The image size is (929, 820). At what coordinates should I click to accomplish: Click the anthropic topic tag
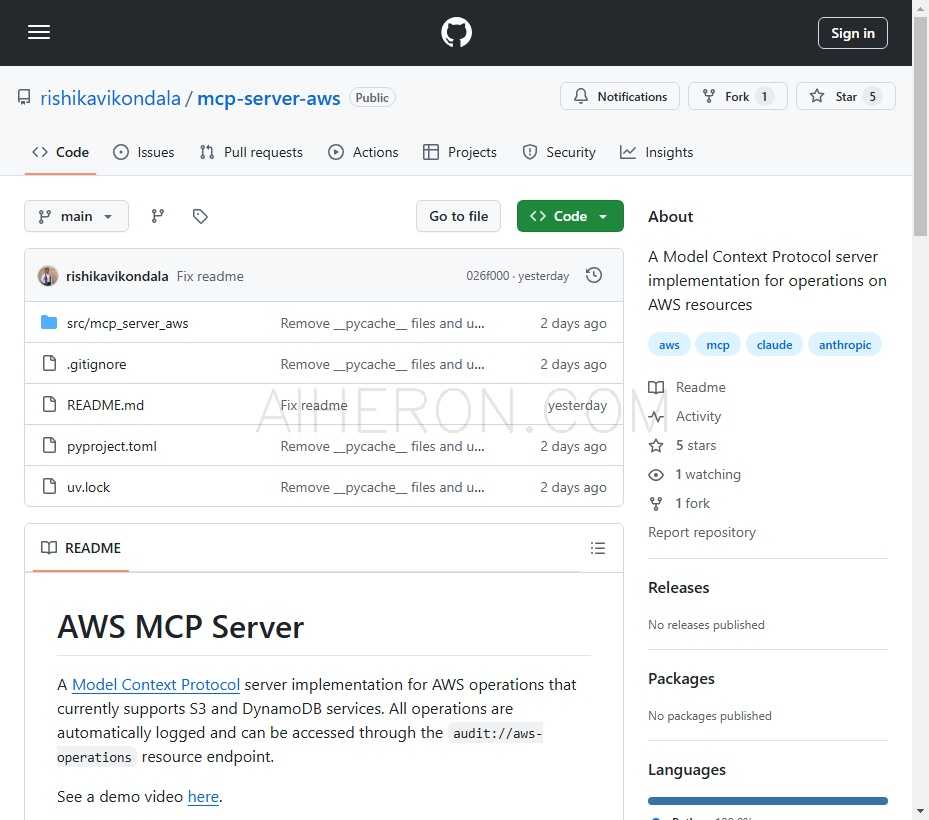(x=845, y=345)
